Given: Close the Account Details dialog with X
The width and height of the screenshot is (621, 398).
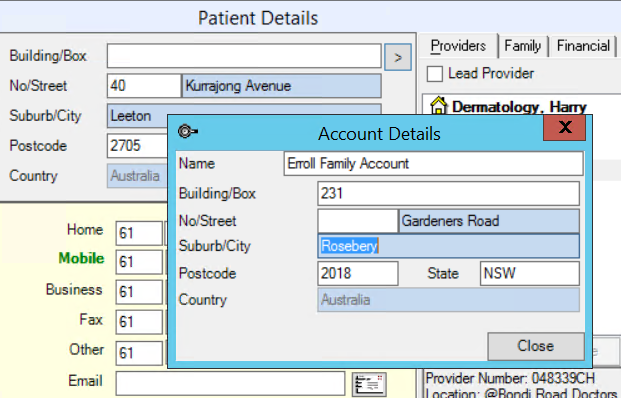Looking at the screenshot, I should 564,128.
